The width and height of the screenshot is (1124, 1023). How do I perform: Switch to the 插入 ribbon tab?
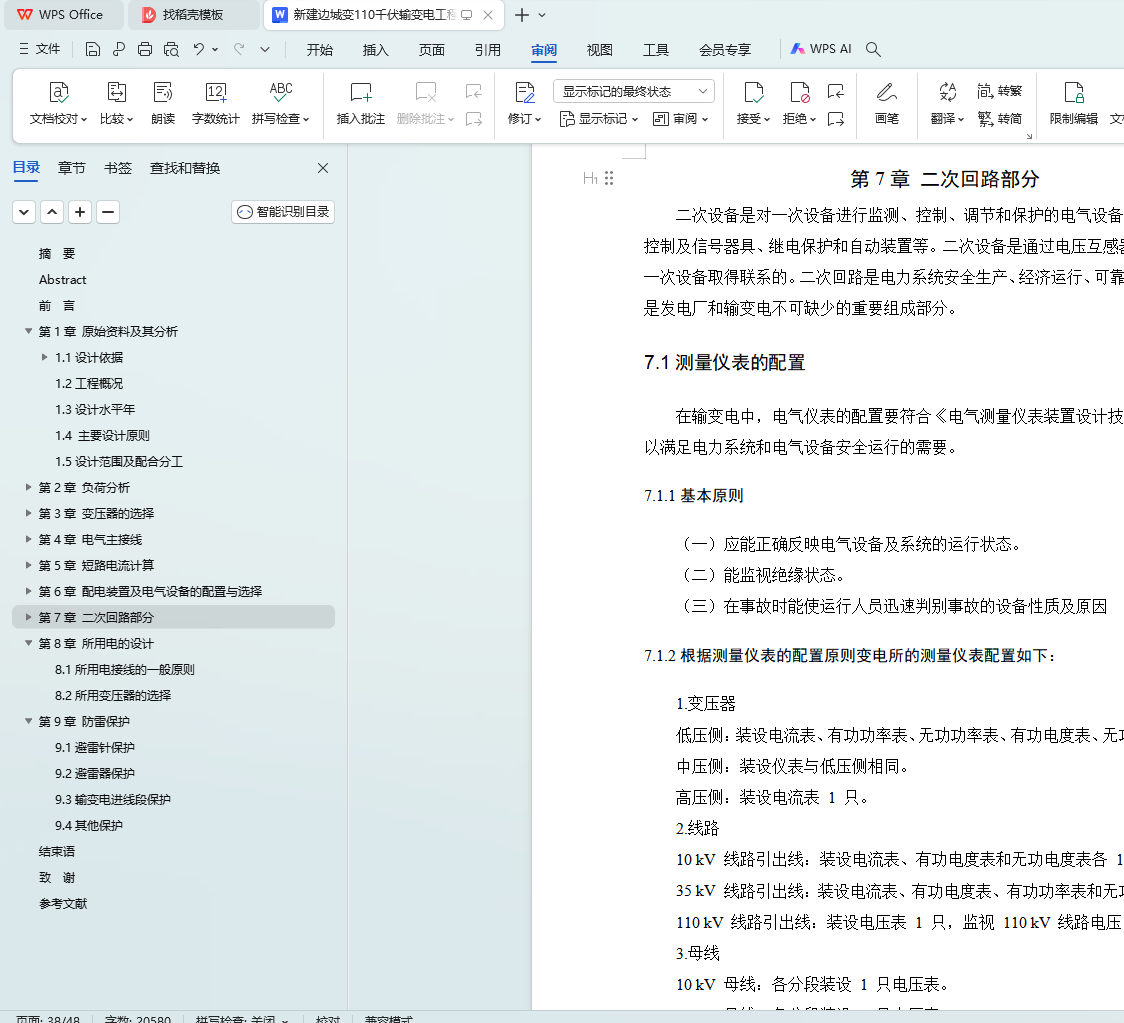(376, 49)
